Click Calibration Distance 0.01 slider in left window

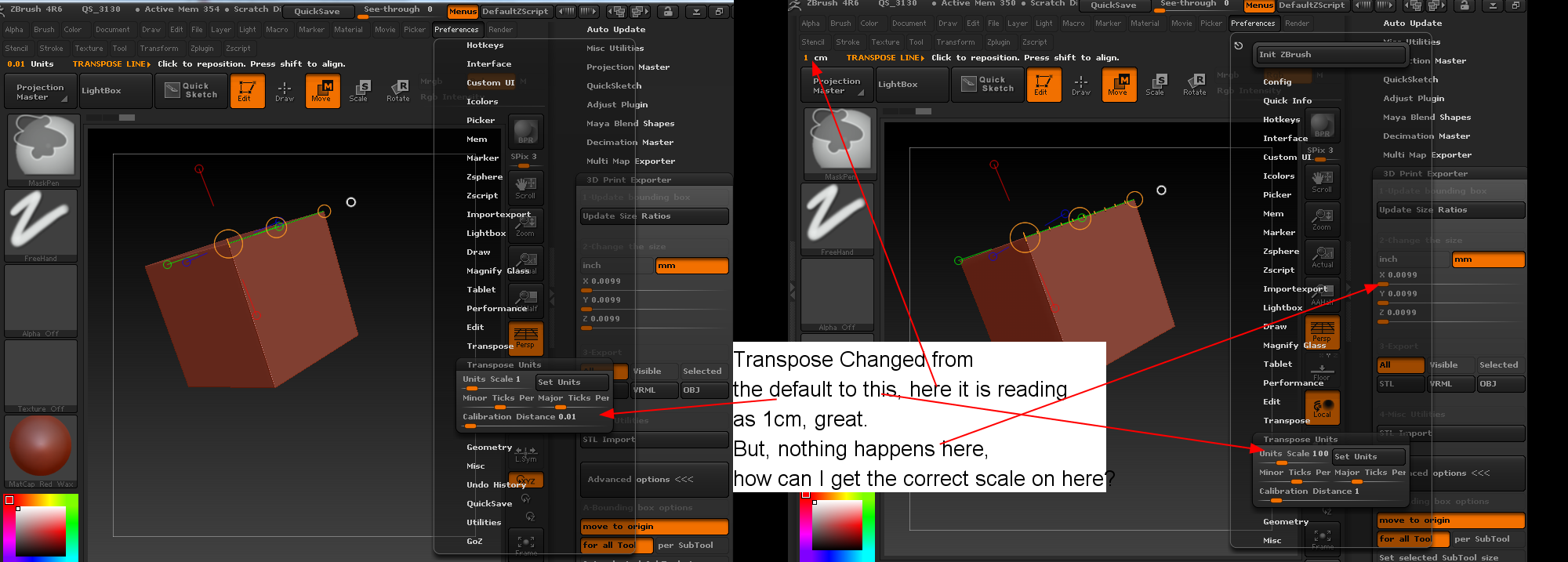click(535, 419)
